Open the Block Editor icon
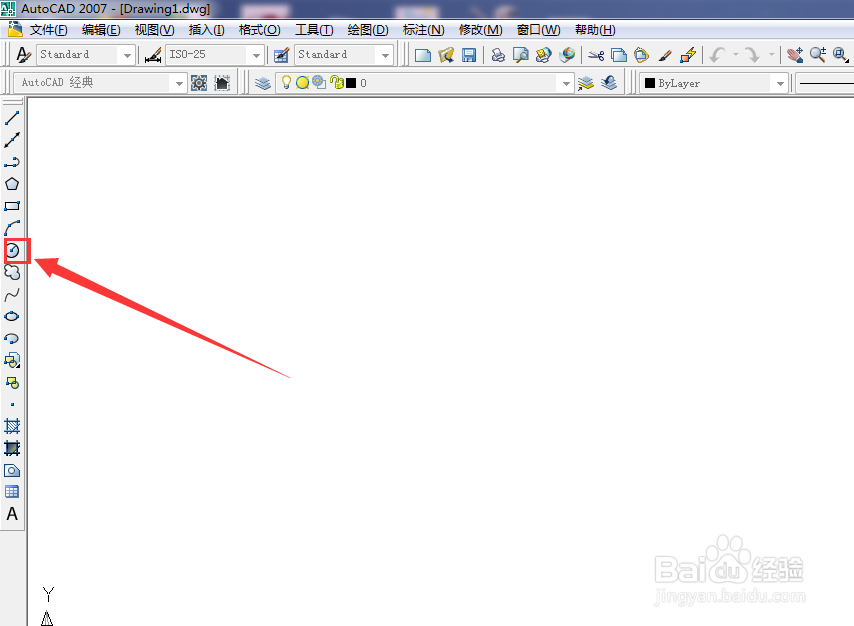 [x=688, y=54]
